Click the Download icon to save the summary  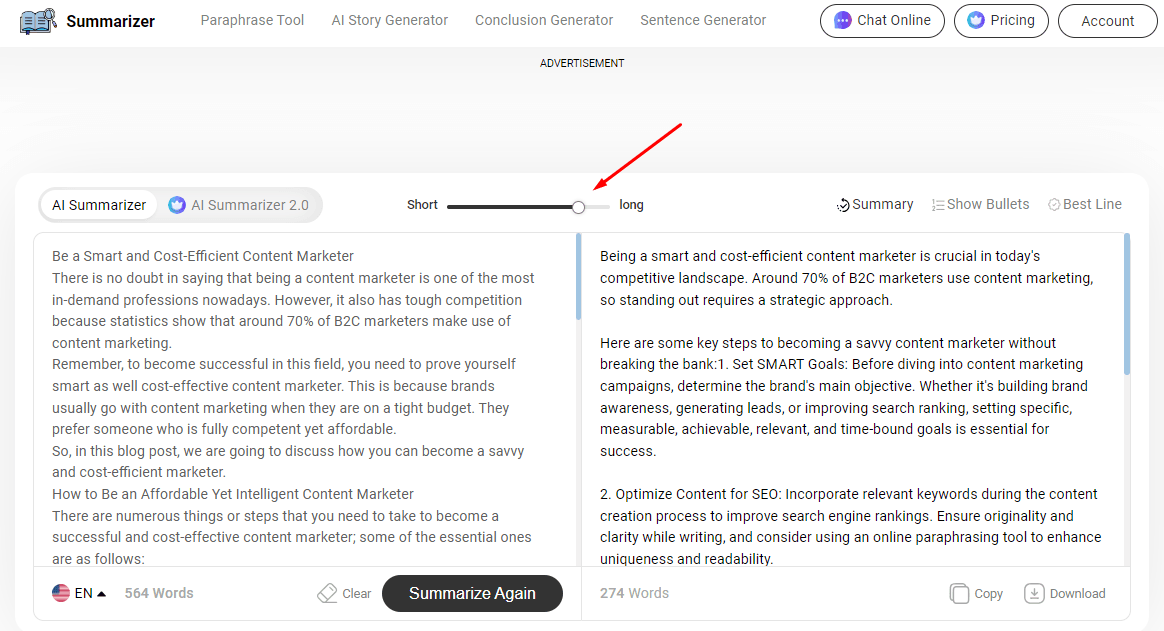tap(1034, 593)
